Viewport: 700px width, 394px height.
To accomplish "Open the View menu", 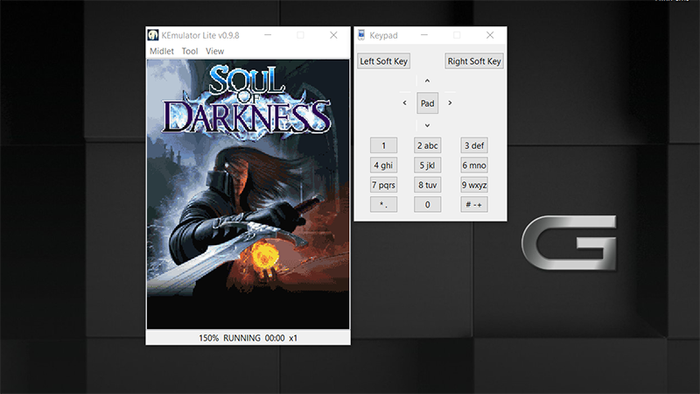I will pyautogui.click(x=215, y=51).
